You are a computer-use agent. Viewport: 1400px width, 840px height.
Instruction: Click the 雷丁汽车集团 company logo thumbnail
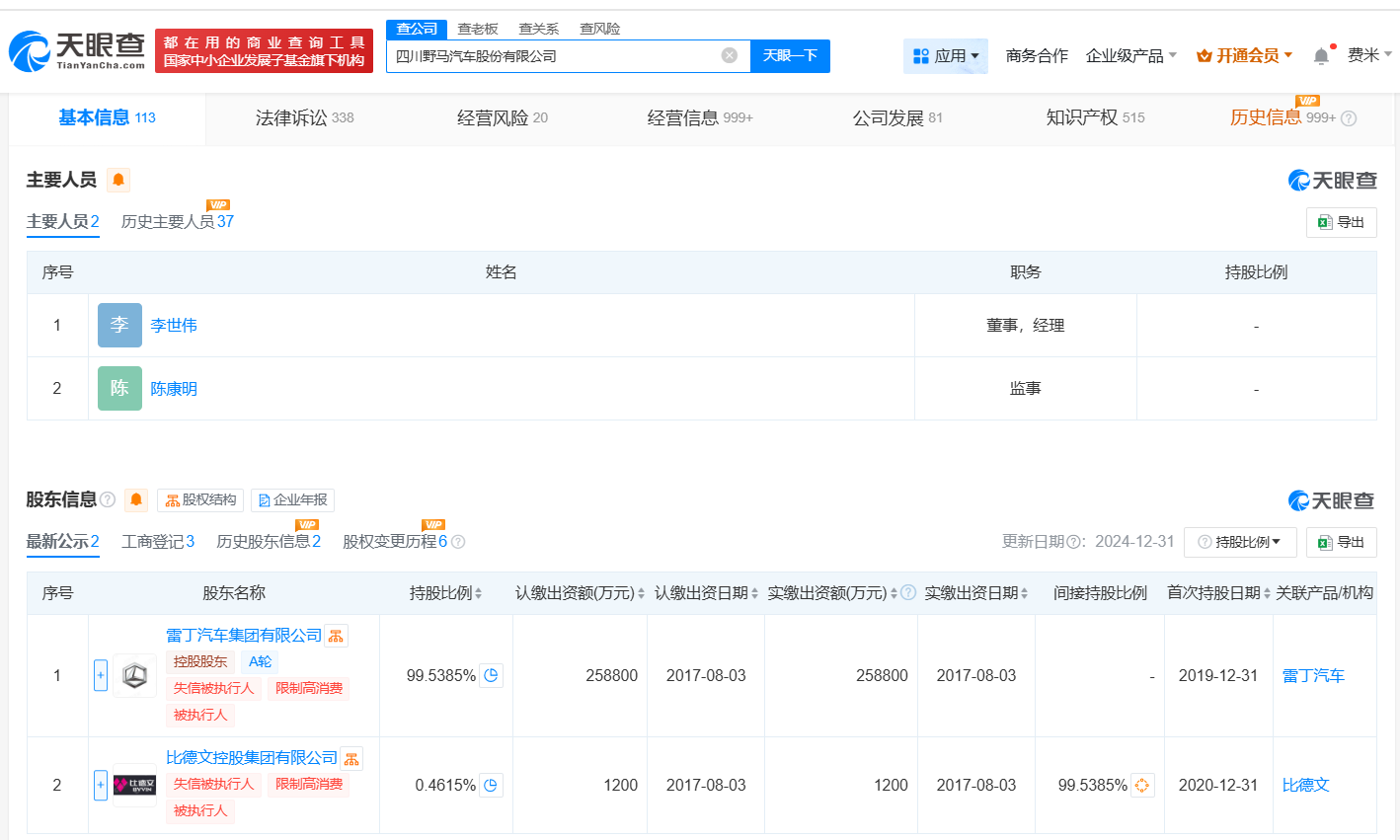click(134, 675)
